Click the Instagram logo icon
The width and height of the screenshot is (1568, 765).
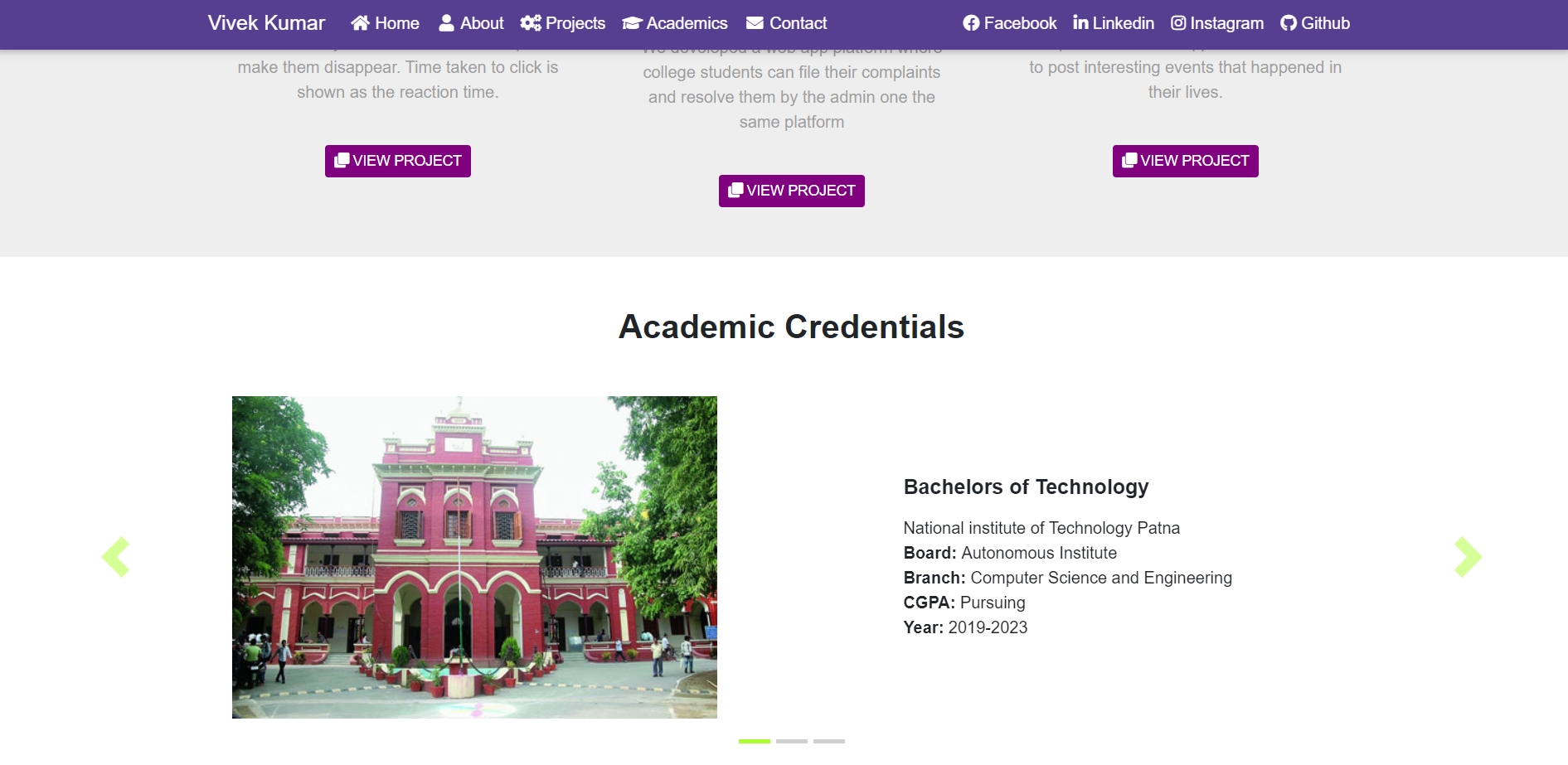pos(1178,23)
